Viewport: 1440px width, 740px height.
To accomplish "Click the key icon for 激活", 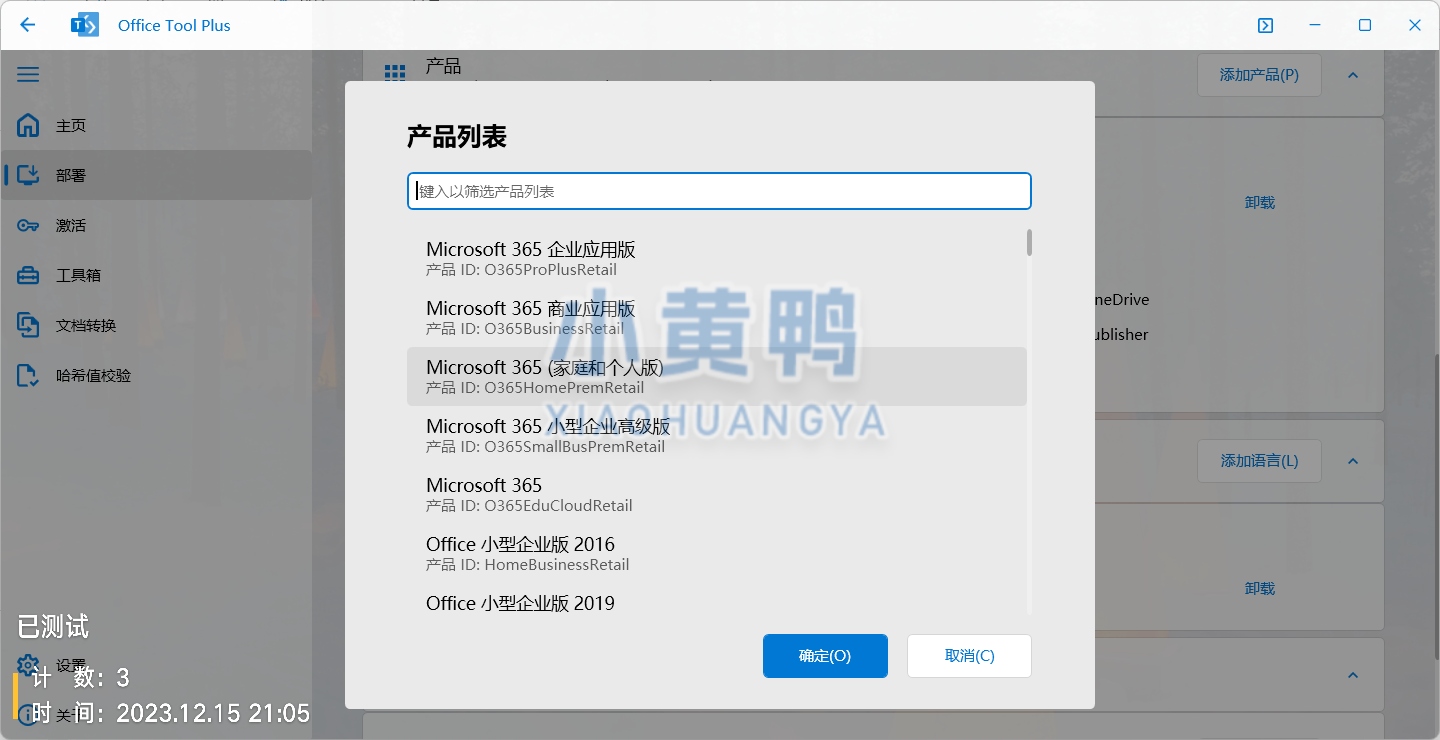I will point(28,225).
